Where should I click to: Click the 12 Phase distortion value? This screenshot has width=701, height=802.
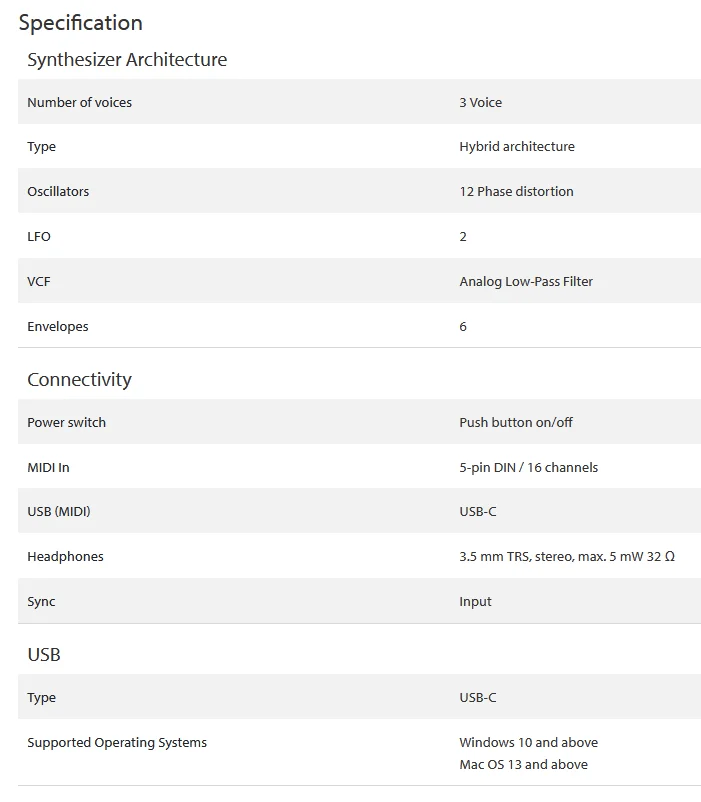coord(516,192)
